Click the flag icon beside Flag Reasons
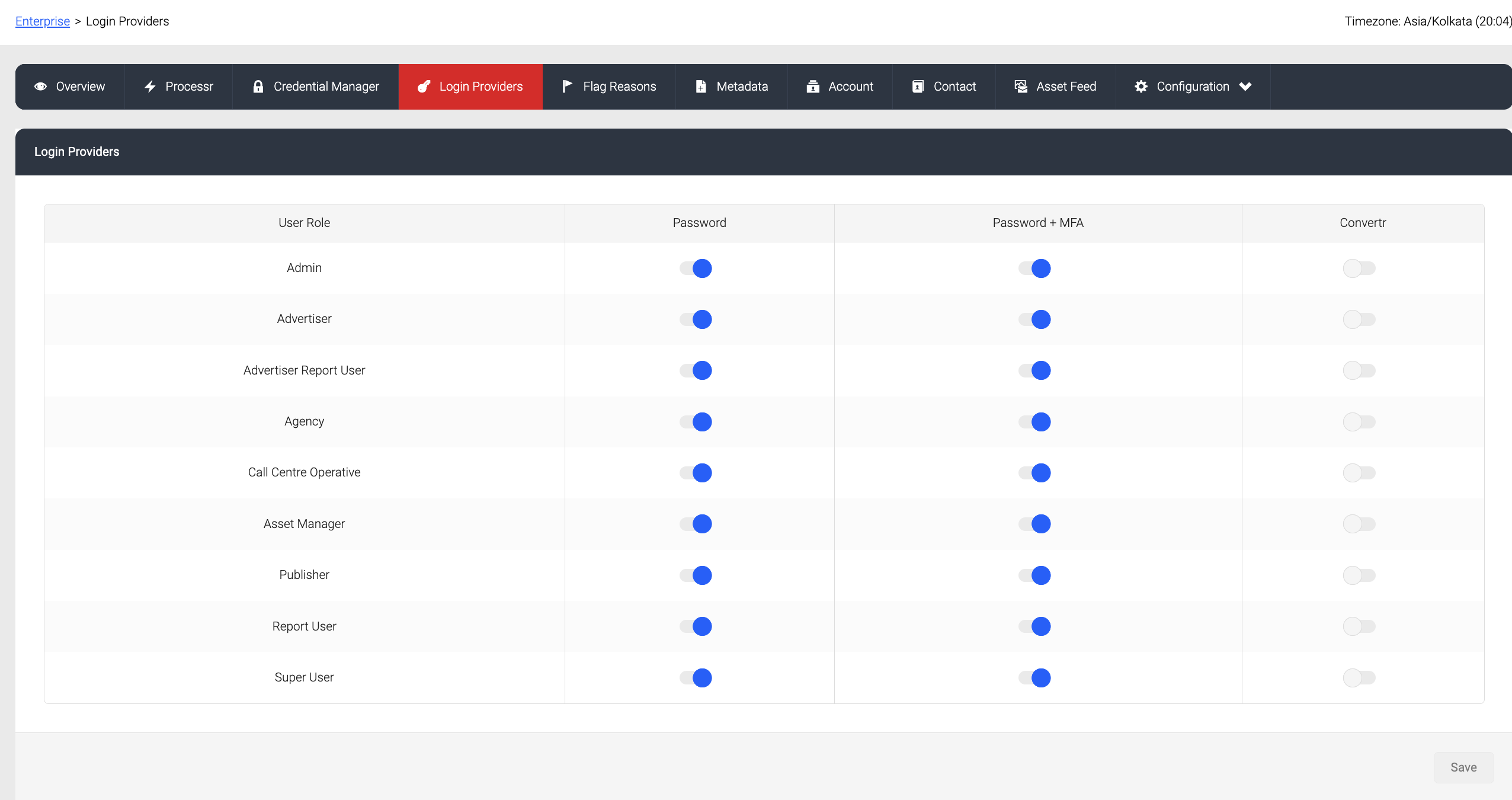This screenshot has width=1512, height=800. coord(567,87)
